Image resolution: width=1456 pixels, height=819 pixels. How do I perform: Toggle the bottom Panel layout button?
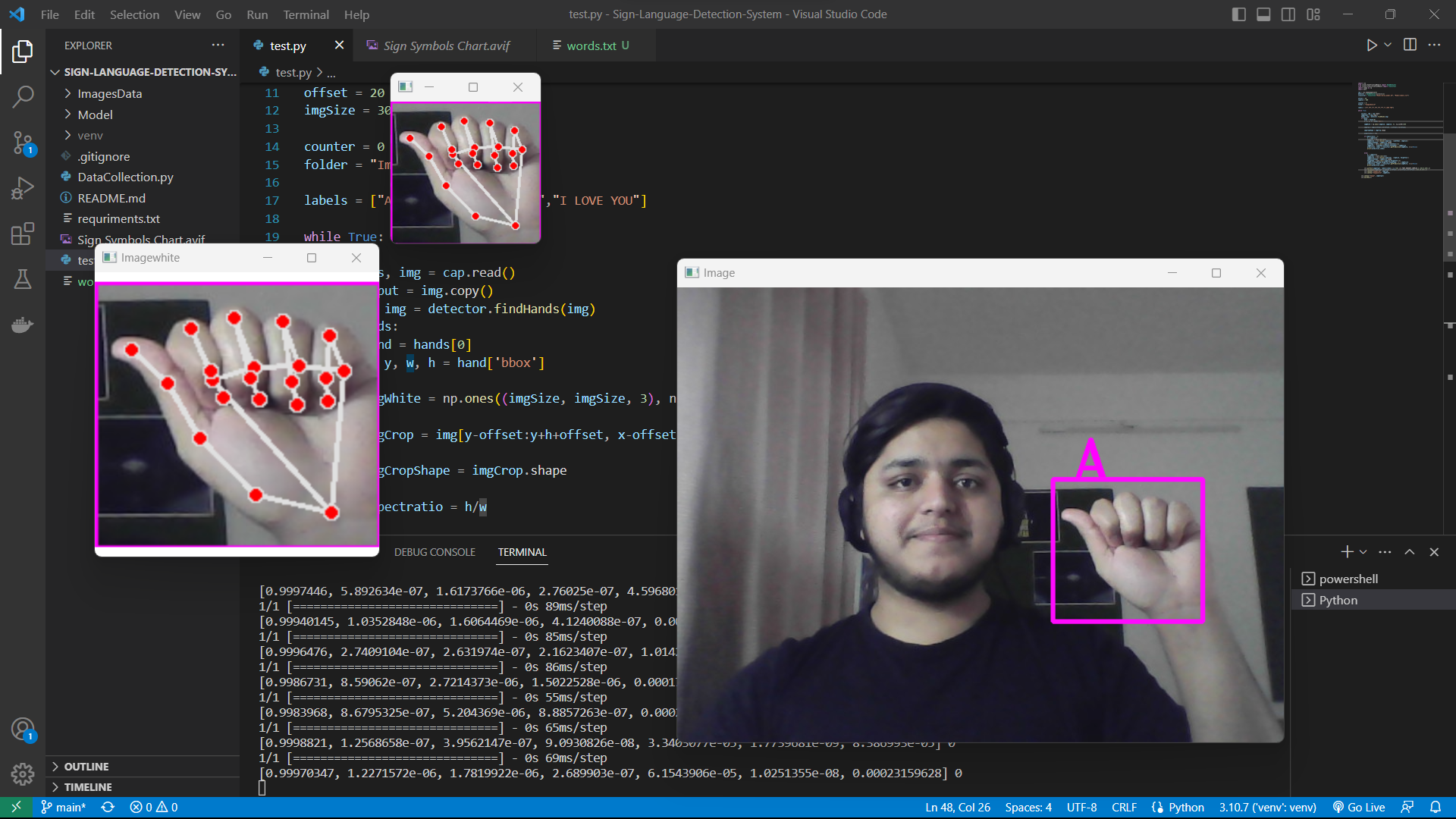1263,14
